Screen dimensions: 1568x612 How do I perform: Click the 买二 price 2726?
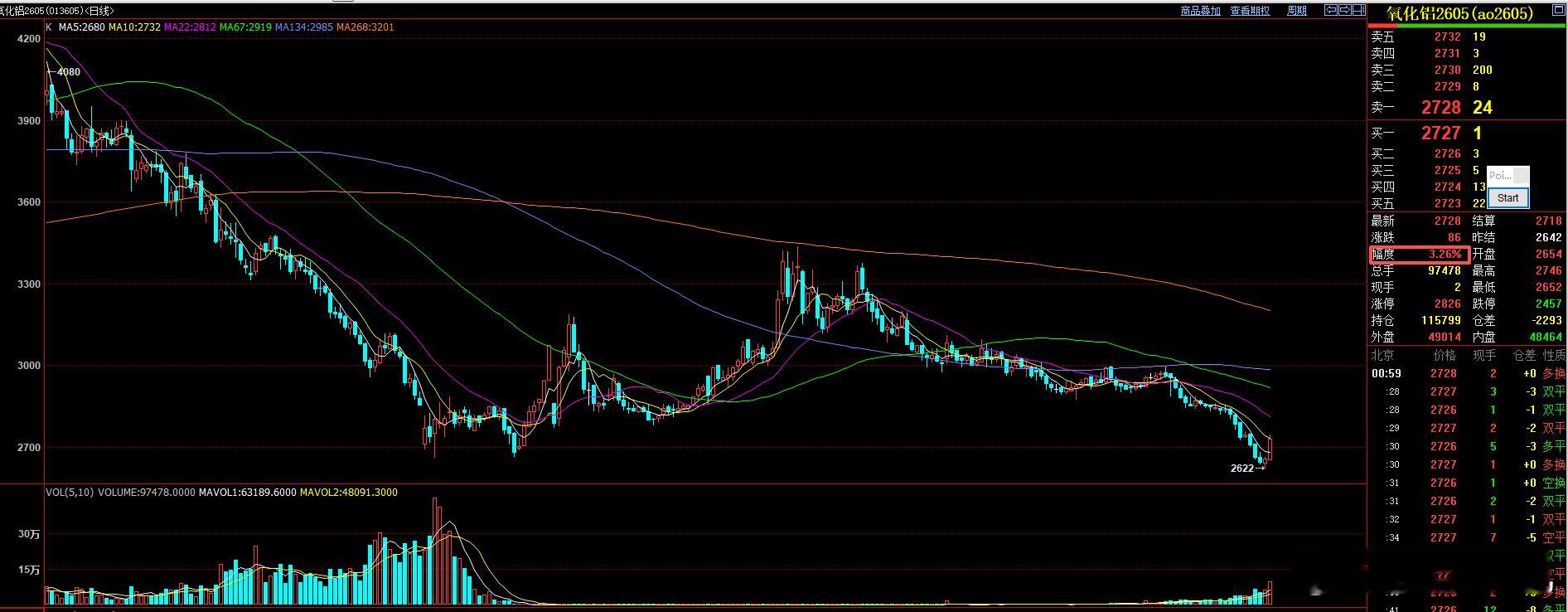[1448, 153]
